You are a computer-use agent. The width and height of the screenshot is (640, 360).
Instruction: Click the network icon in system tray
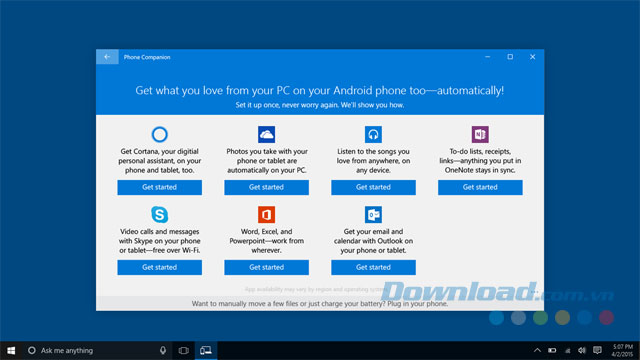point(567,351)
